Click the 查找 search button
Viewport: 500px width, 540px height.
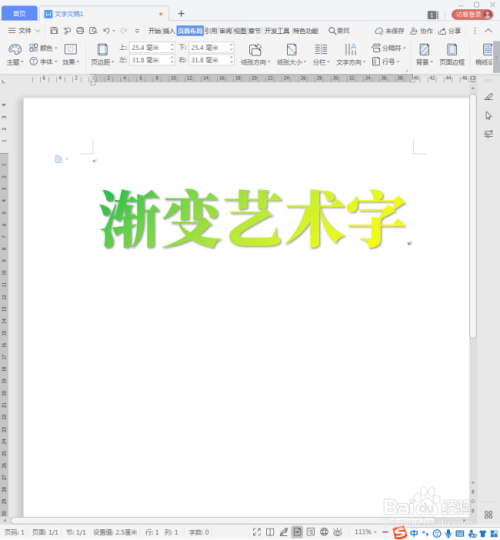pyautogui.click(x=339, y=31)
